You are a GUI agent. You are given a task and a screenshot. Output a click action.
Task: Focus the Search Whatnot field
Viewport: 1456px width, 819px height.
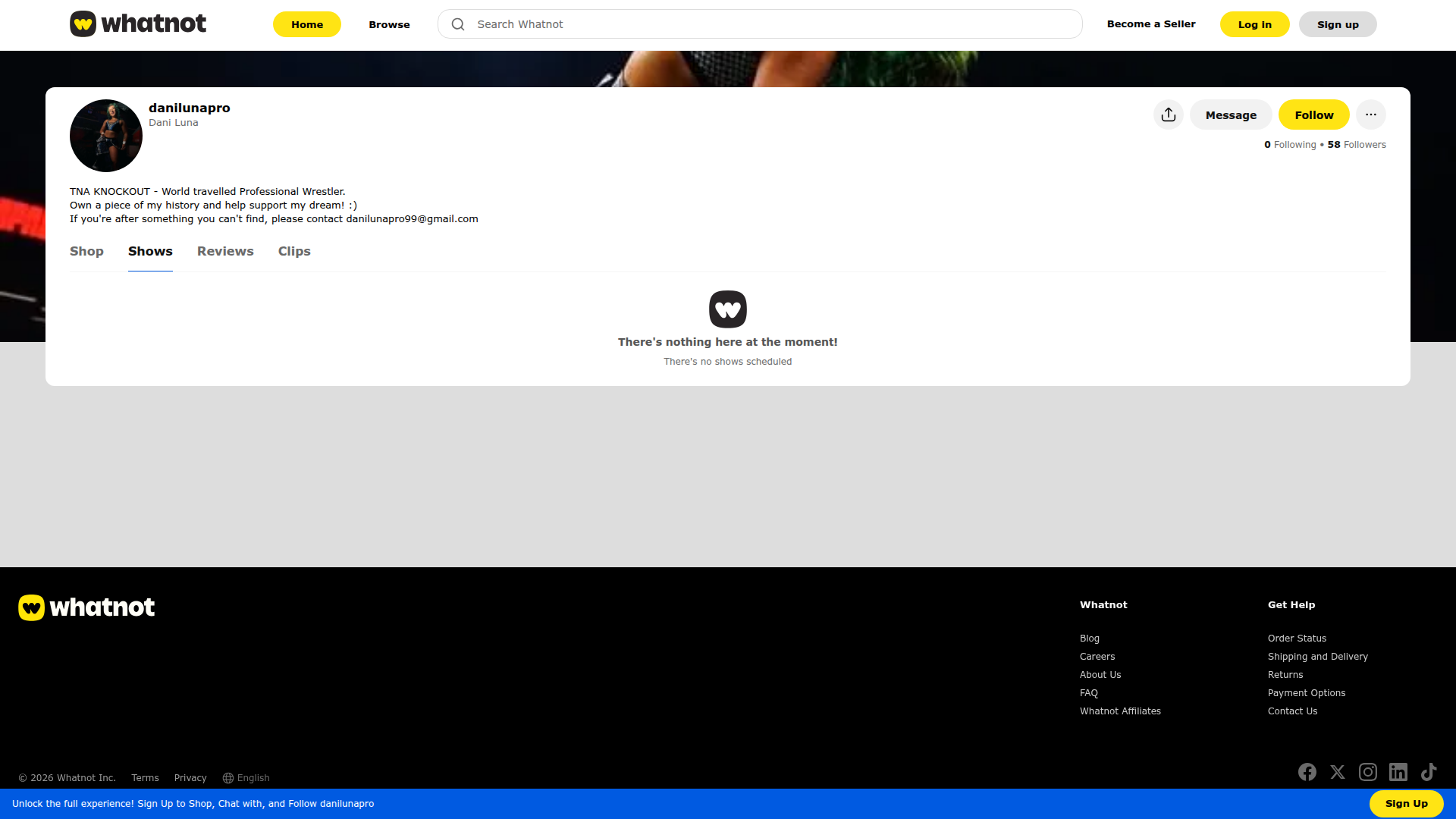tap(760, 24)
